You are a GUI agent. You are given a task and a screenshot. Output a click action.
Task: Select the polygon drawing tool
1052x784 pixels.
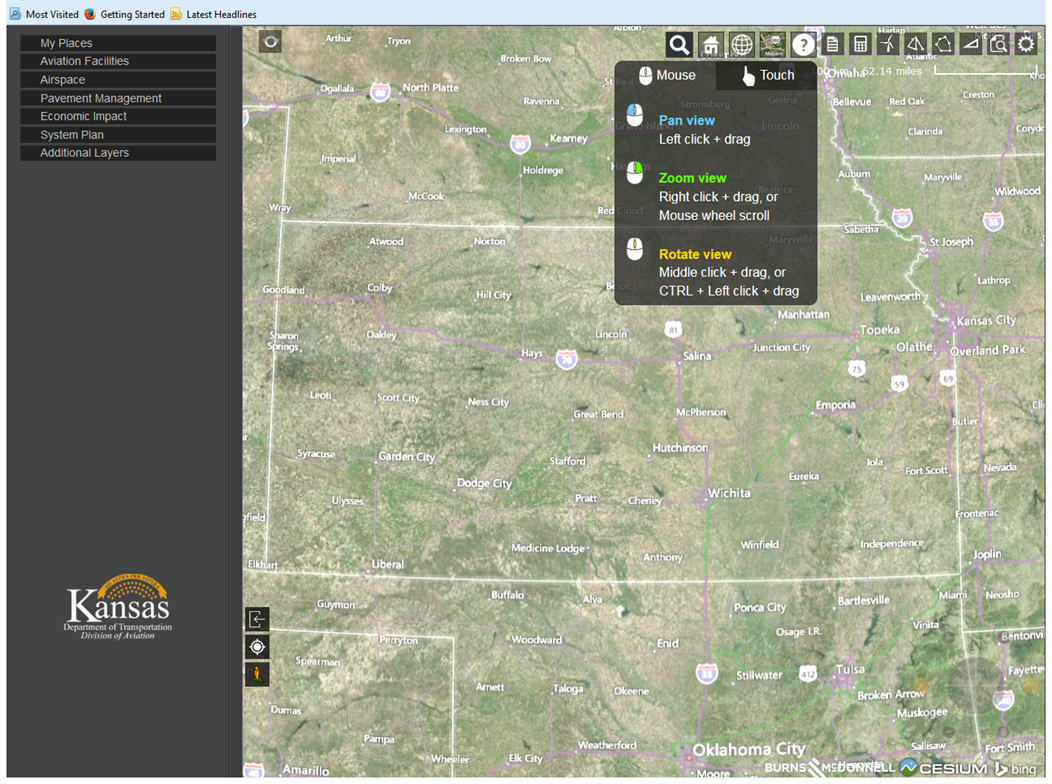[943, 44]
